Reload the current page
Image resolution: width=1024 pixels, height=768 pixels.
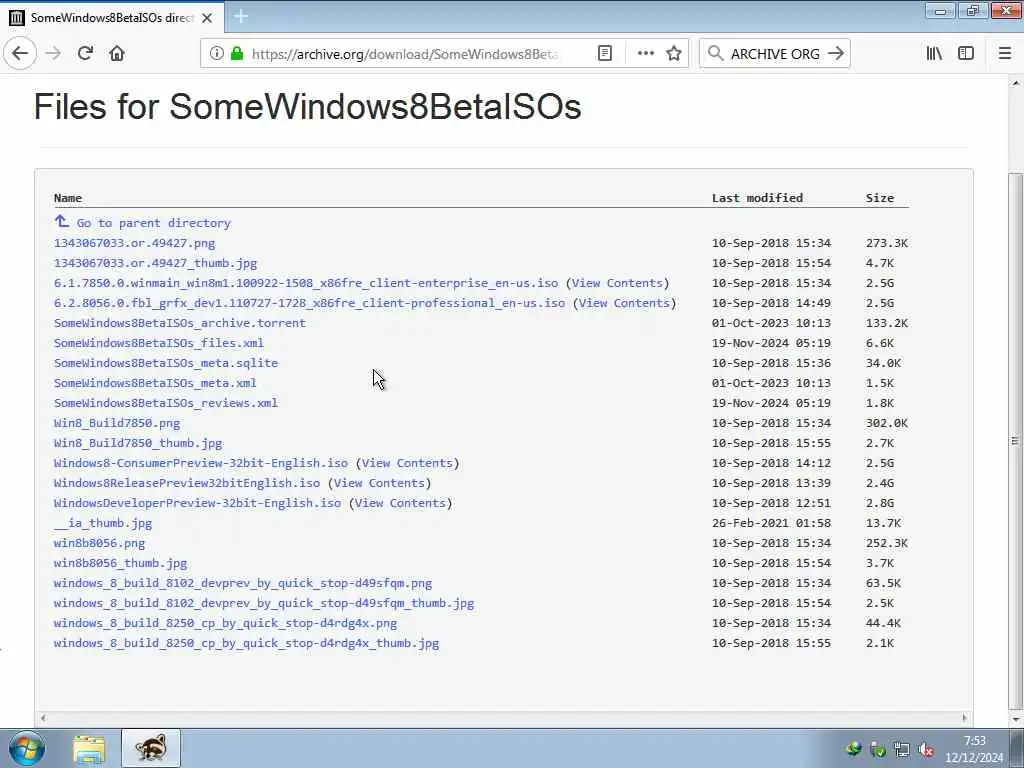tap(85, 53)
